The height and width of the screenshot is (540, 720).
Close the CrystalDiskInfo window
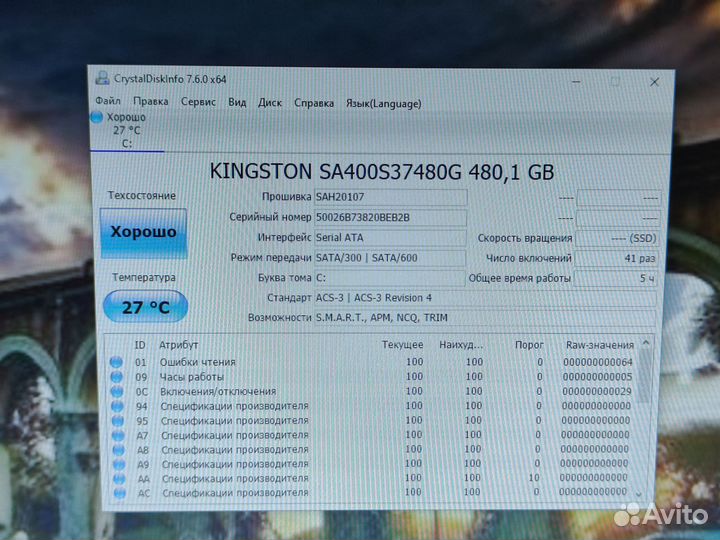tap(654, 82)
